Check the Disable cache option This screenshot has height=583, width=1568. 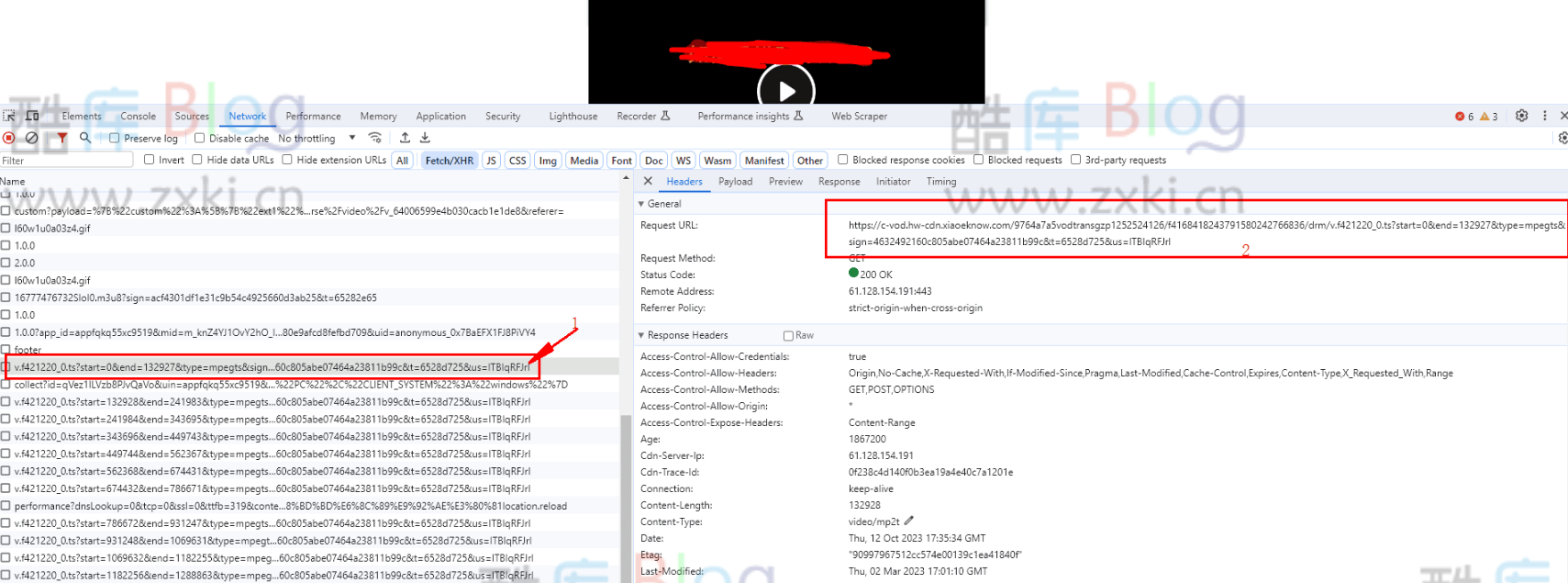pos(199,139)
